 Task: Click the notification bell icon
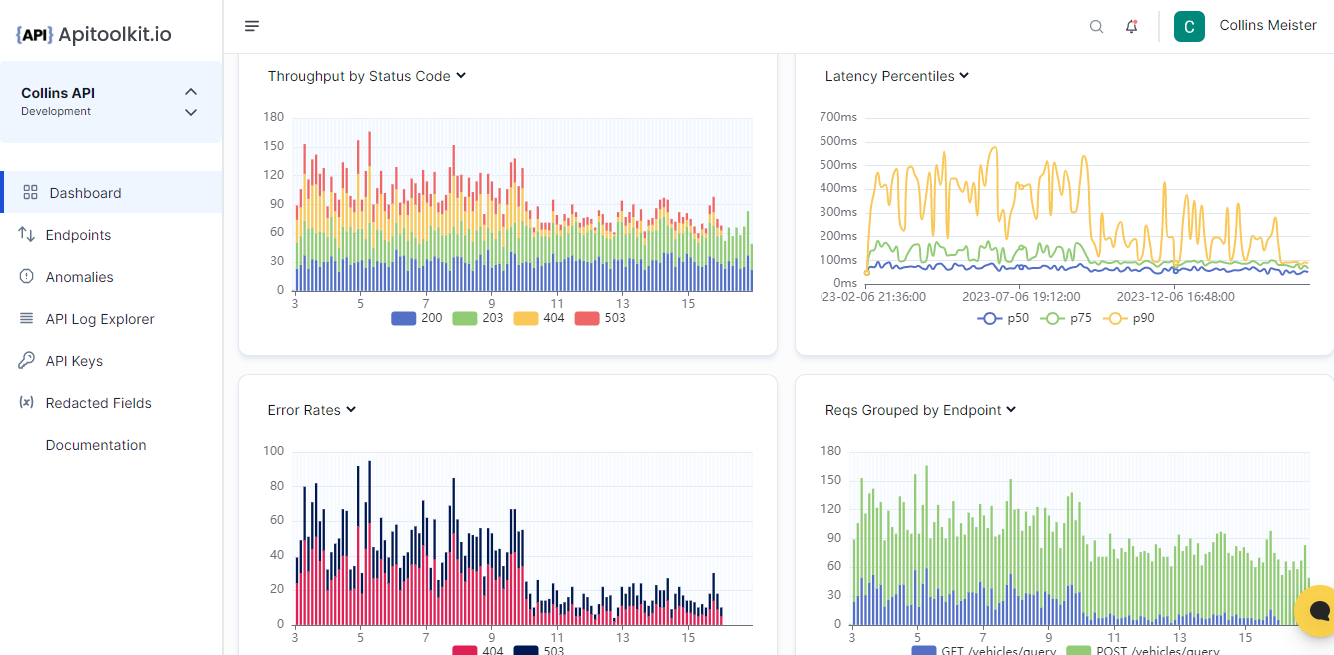click(1131, 26)
